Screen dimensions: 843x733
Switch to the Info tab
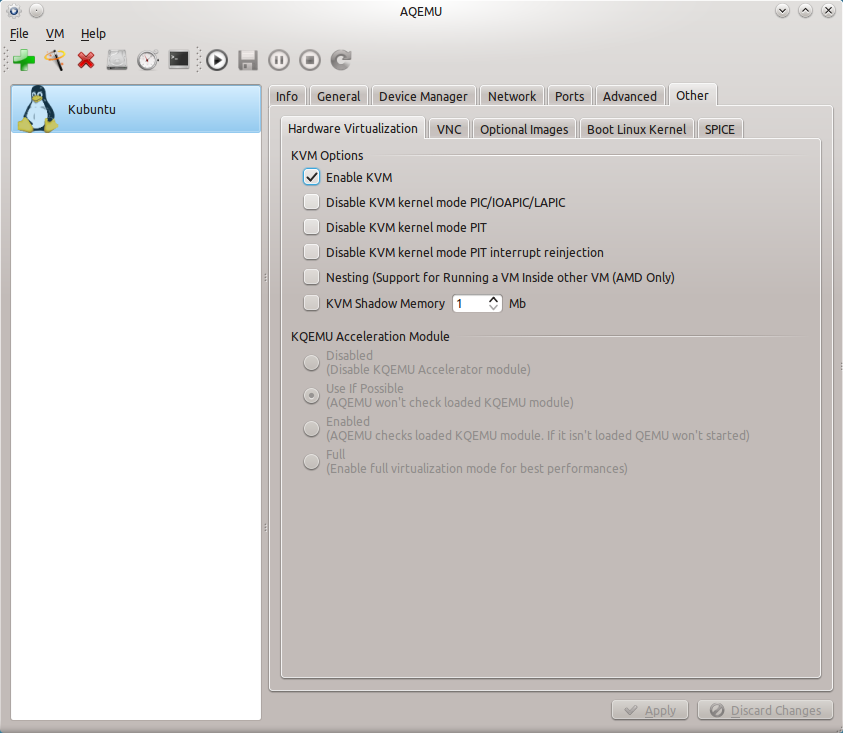[x=287, y=96]
